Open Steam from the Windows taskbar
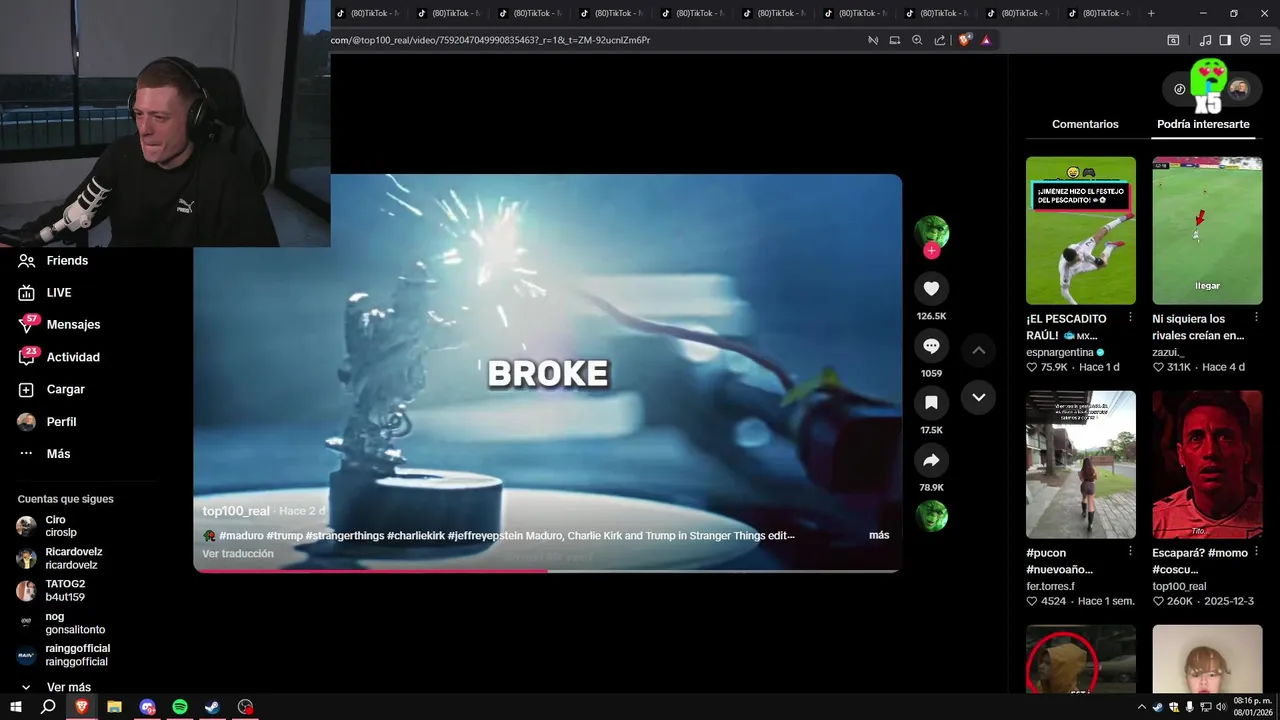 pyautogui.click(x=212, y=707)
